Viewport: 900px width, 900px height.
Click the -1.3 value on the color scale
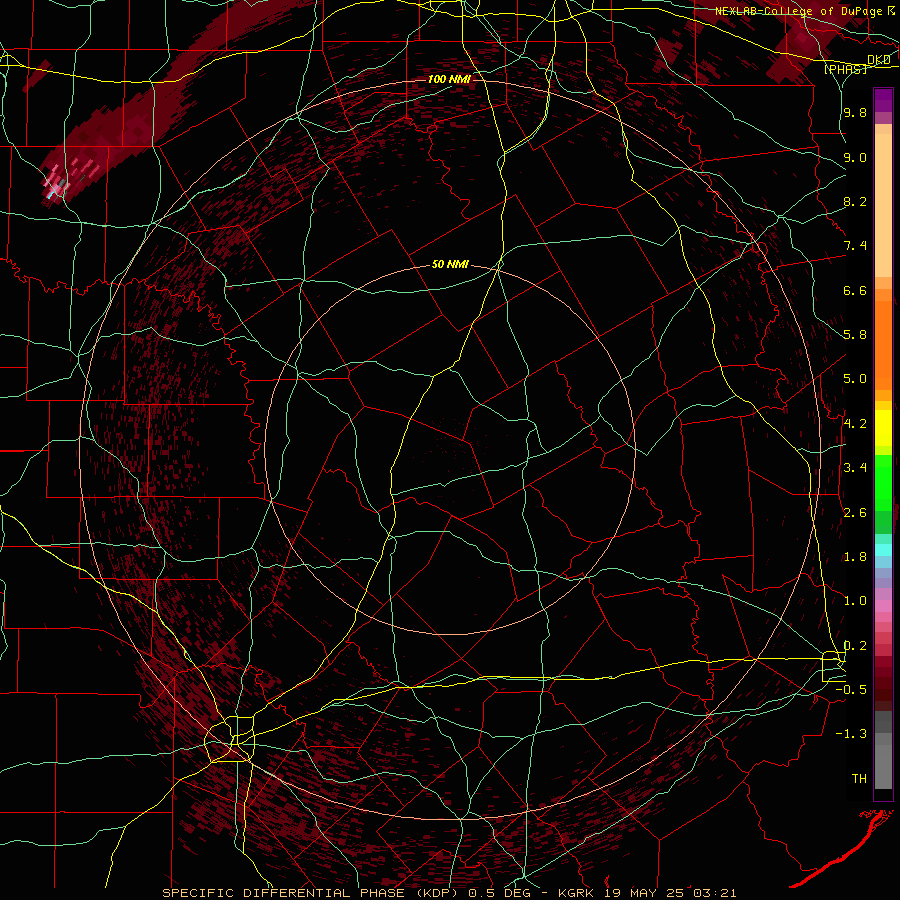pyautogui.click(x=851, y=734)
